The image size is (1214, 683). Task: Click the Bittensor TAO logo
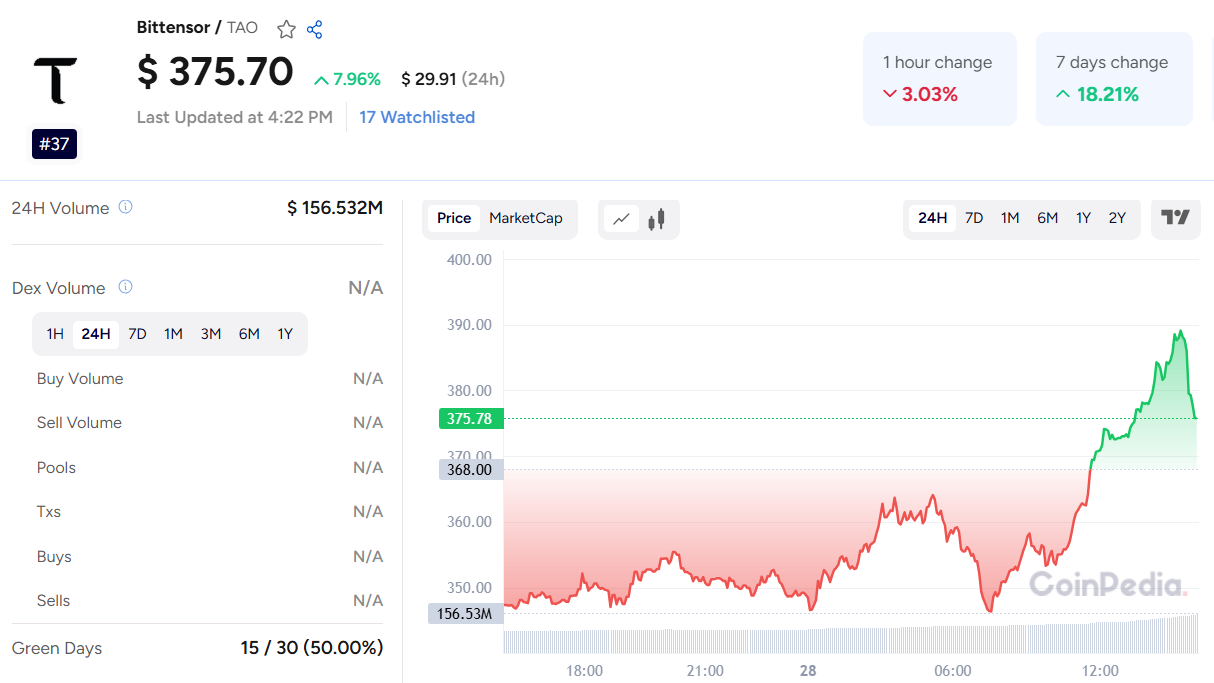55,80
